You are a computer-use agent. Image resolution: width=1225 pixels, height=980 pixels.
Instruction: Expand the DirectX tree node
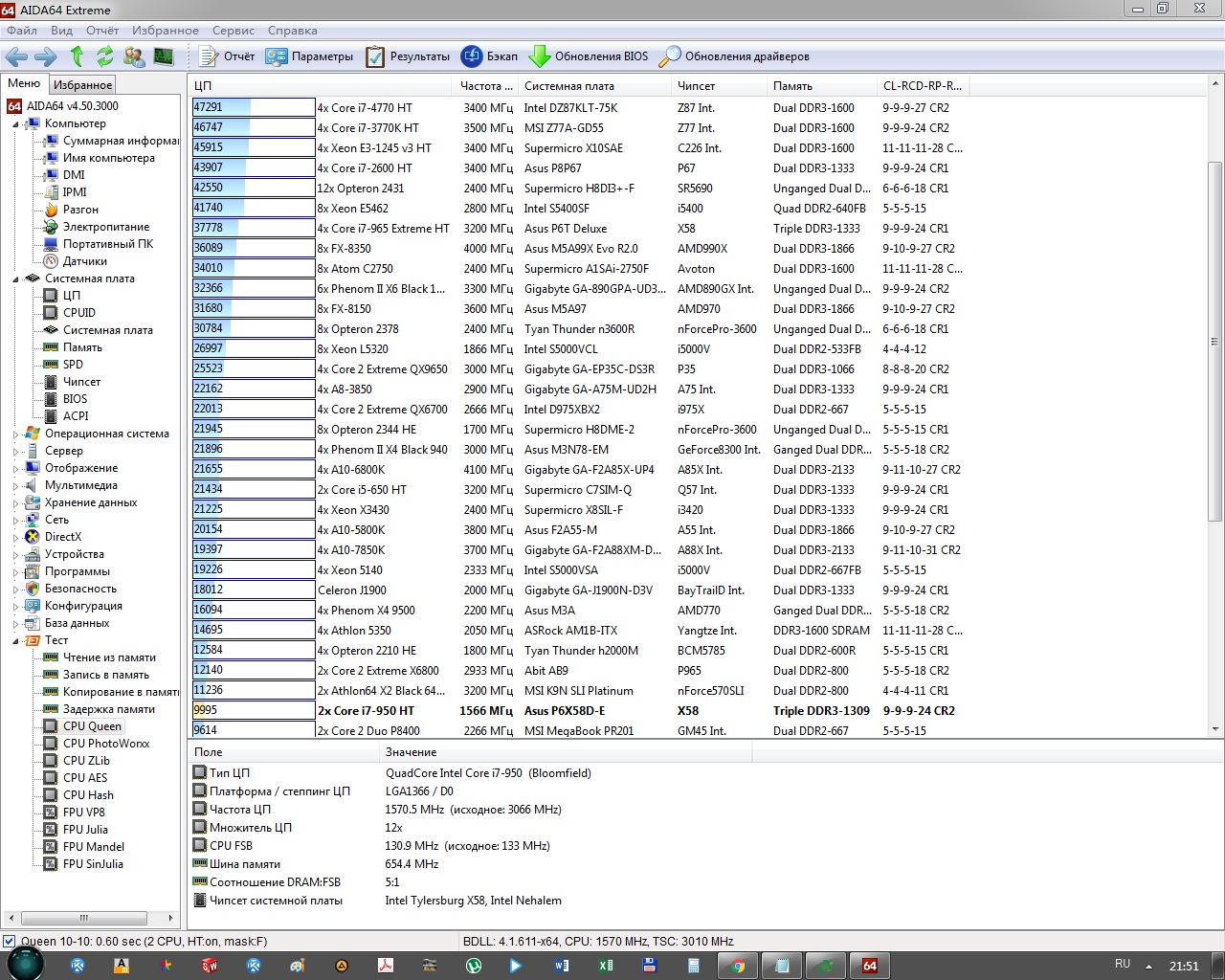click(15, 538)
